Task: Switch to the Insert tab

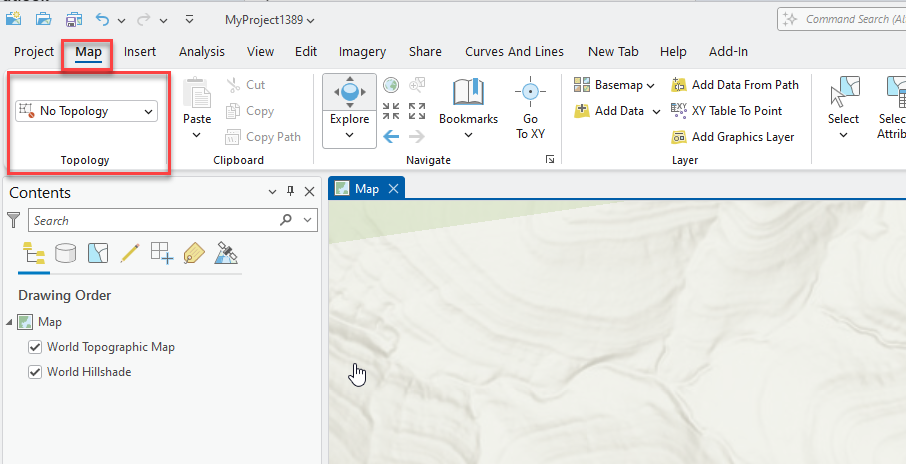Action: pyautogui.click(x=140, y=51)
